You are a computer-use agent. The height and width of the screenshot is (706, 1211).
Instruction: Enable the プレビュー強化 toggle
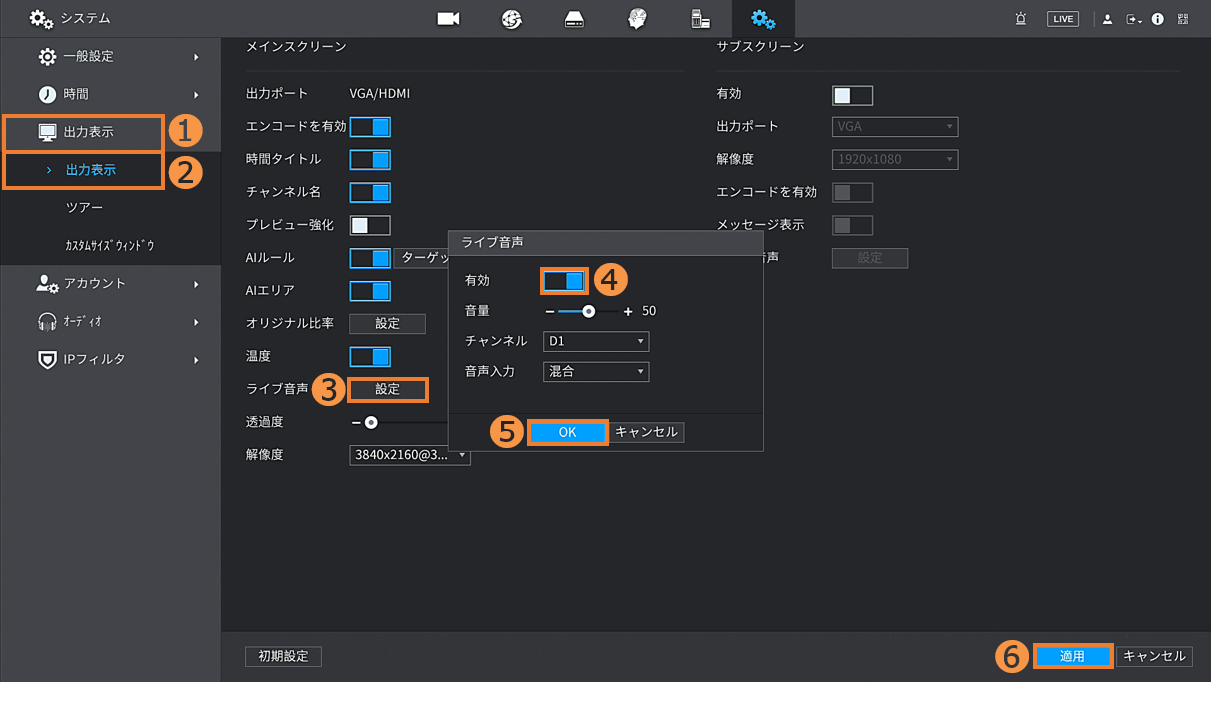point(370,225)
